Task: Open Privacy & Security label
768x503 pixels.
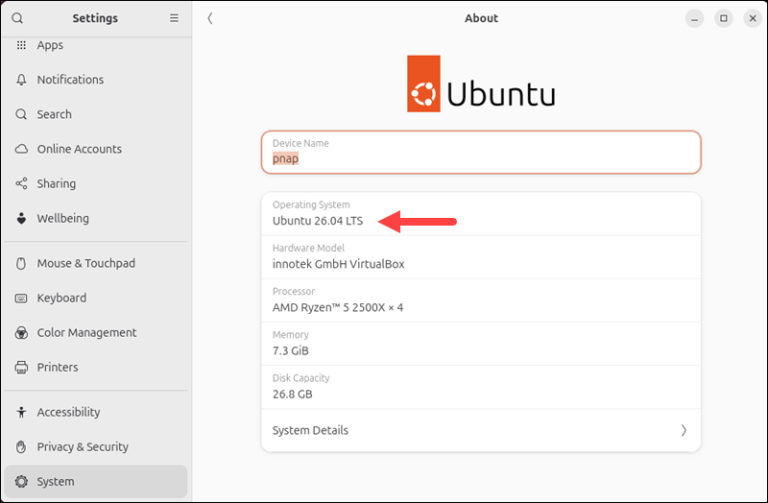Action: pos(83,447)
